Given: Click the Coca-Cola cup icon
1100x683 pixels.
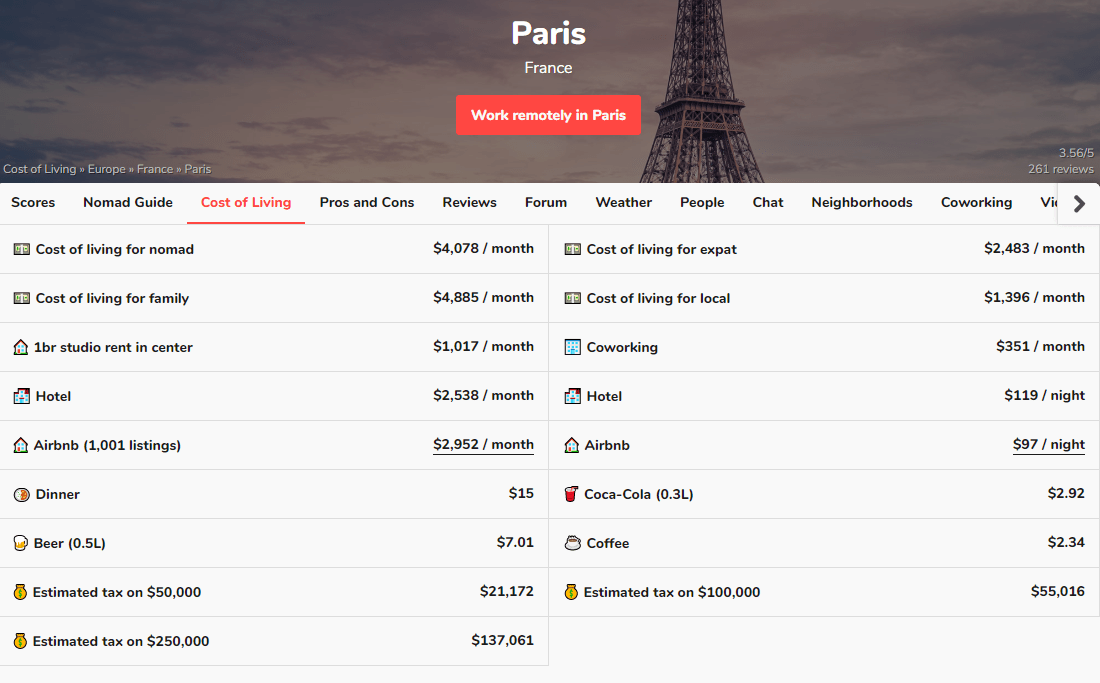Looking at the screenshot, I should click(572, 494).
